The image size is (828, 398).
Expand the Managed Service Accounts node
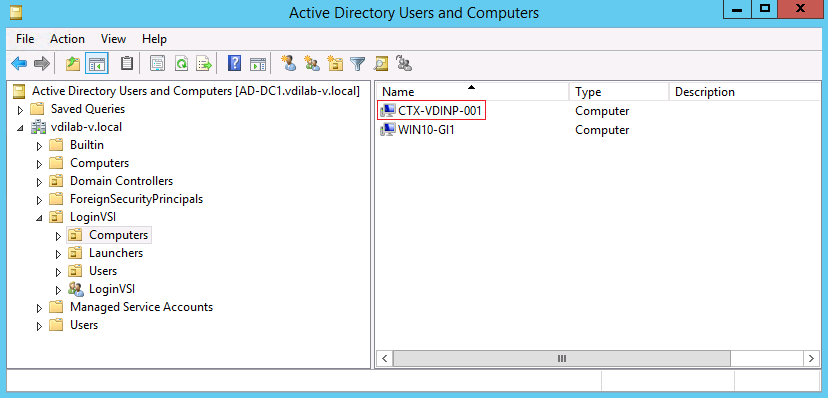[x=40, y=308]
